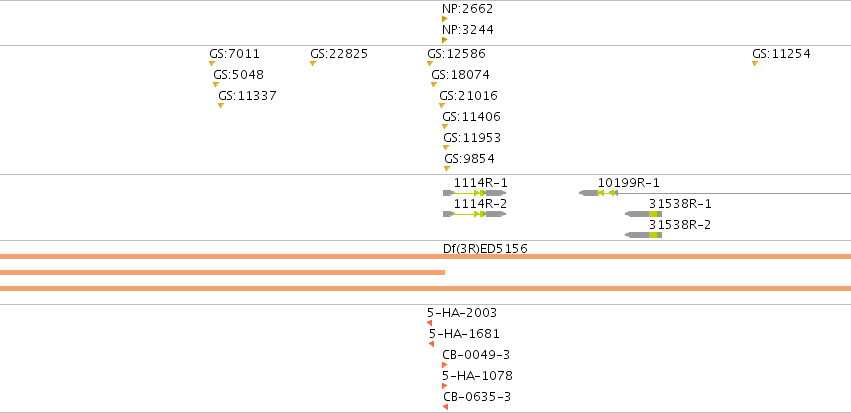Click the GS:9854 label

[469, 159]
